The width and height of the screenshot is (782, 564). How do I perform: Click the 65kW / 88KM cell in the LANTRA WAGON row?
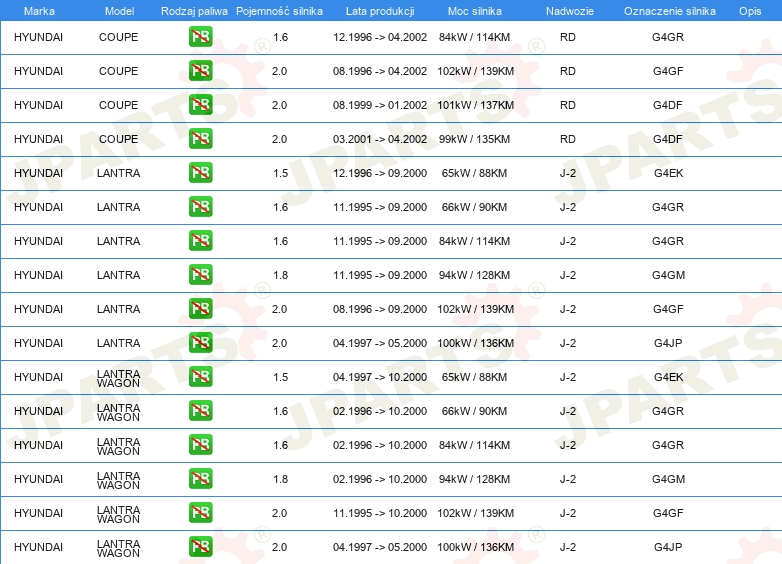click(x=474, y=377)
